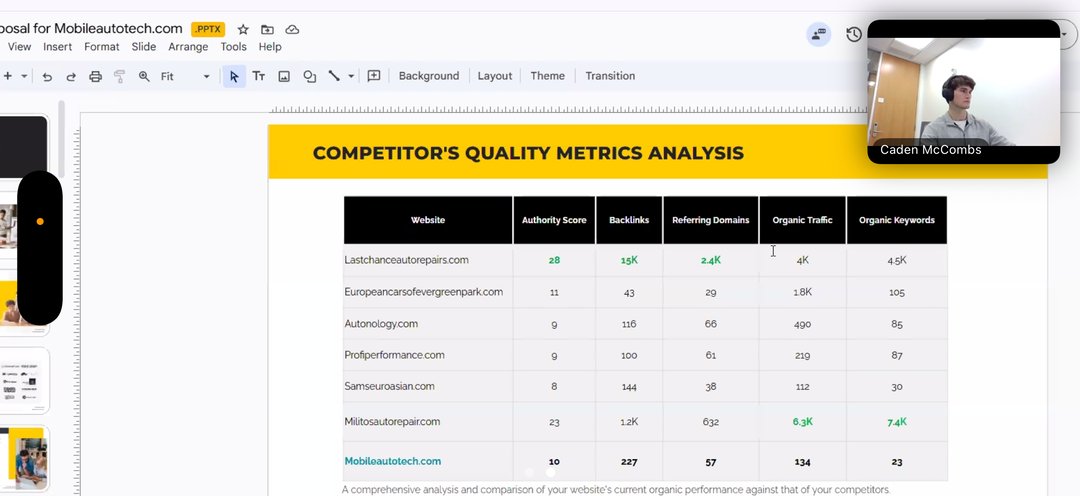
Task: Open the Help menu
Action: tap(270, 47)
